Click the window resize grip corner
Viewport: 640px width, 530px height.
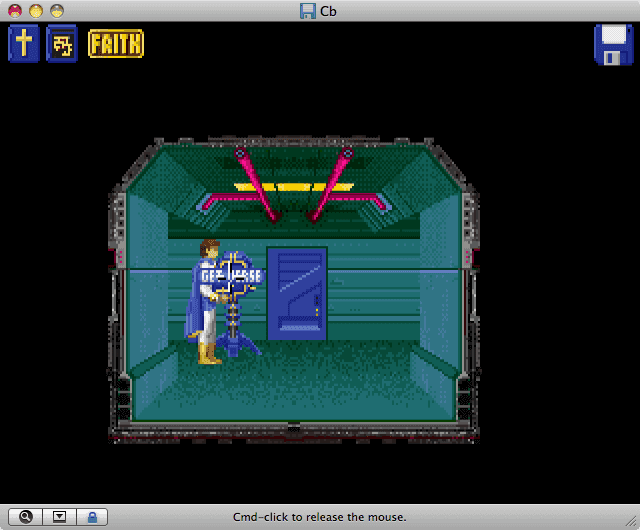(x=632, y=521)
